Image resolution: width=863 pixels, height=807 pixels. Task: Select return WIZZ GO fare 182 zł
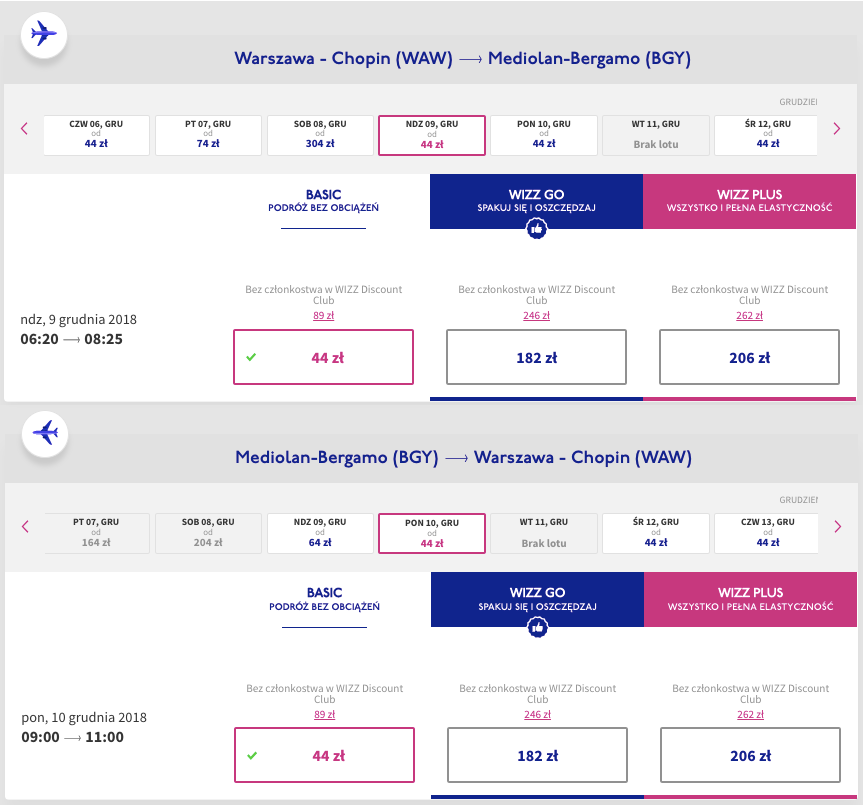tap(537, 756)
